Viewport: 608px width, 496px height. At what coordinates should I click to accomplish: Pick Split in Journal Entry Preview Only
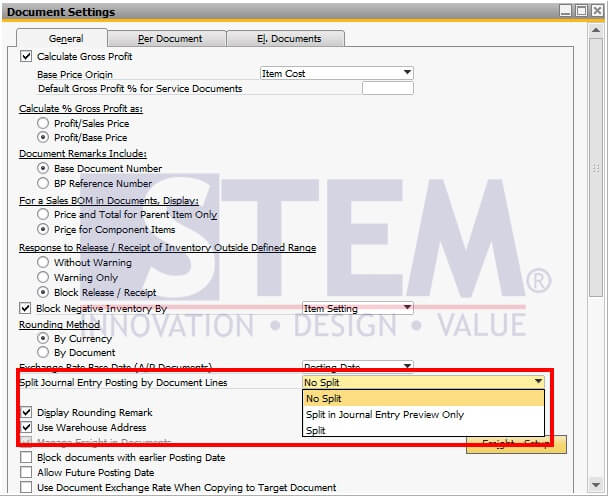pyautogui.click(x=423, y=415)
